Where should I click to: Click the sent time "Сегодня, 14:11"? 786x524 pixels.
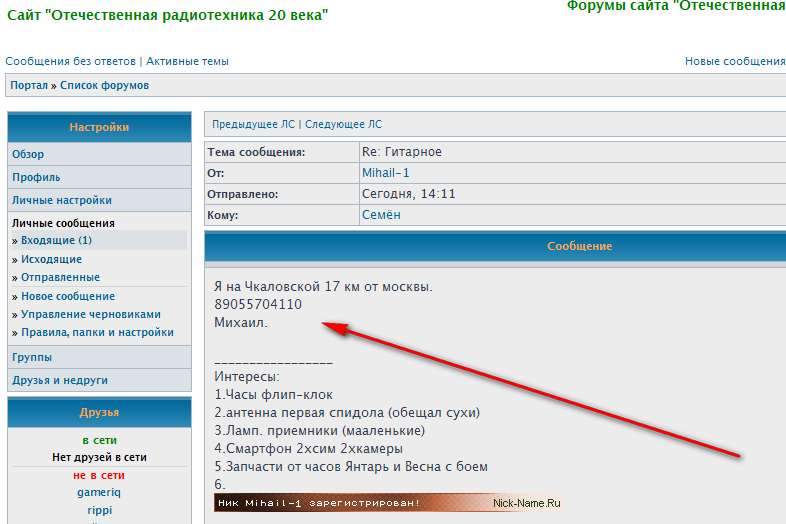click(409, 194)
